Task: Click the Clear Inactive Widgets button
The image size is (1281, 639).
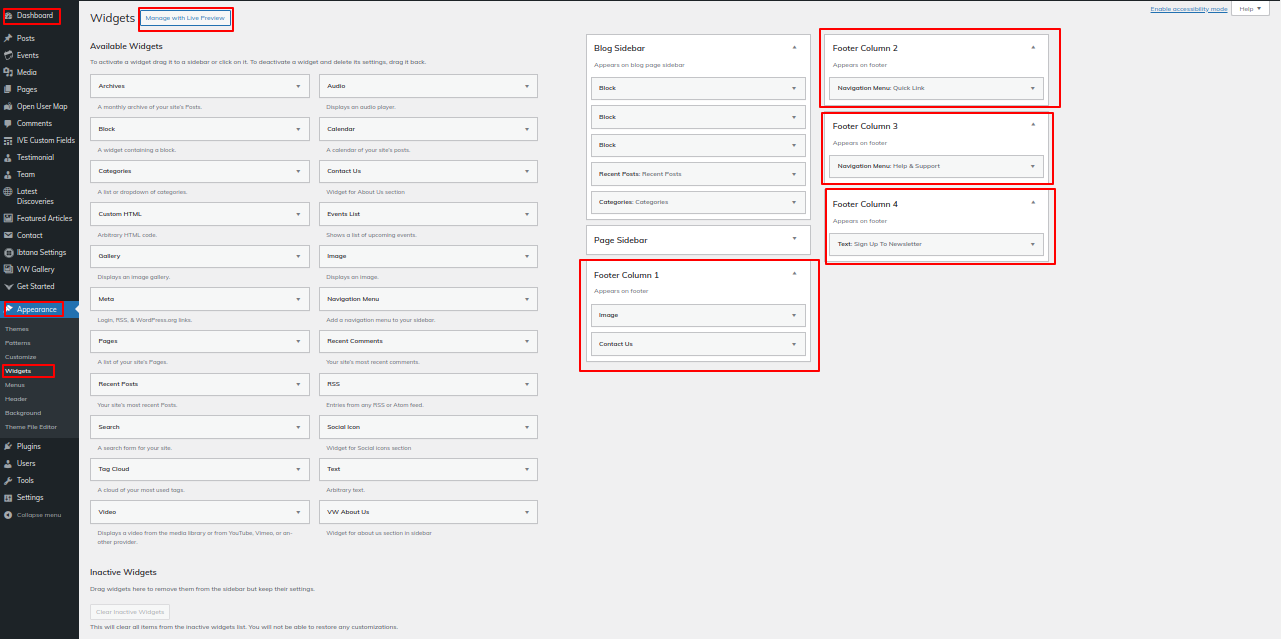Action: pyautogui.click(x=130, y=611)
